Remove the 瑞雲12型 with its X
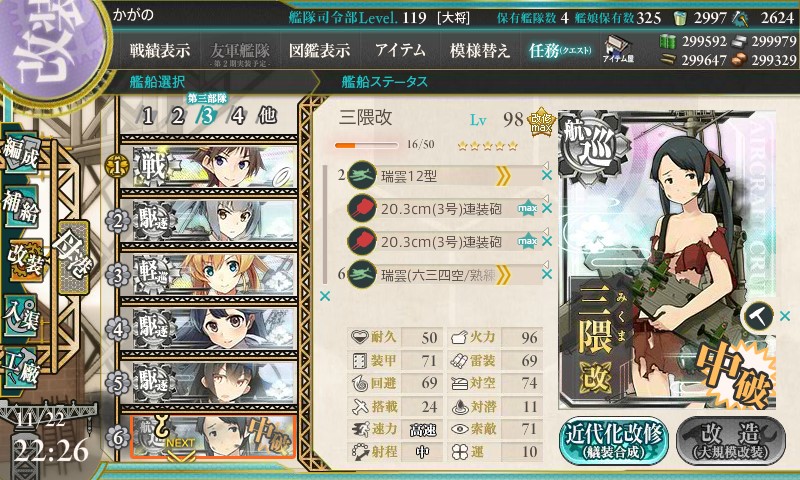The width and height of the screenshot is (800, 480). click(546, 176)
